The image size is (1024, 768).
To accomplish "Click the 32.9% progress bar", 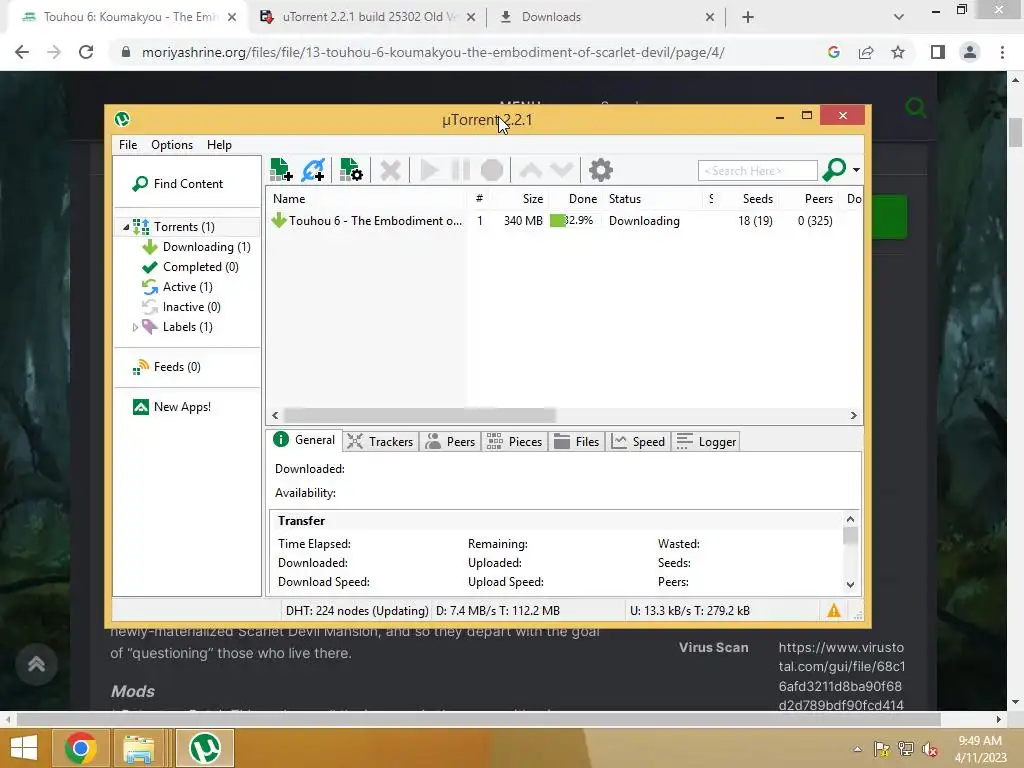I will [x=573, y=221].
